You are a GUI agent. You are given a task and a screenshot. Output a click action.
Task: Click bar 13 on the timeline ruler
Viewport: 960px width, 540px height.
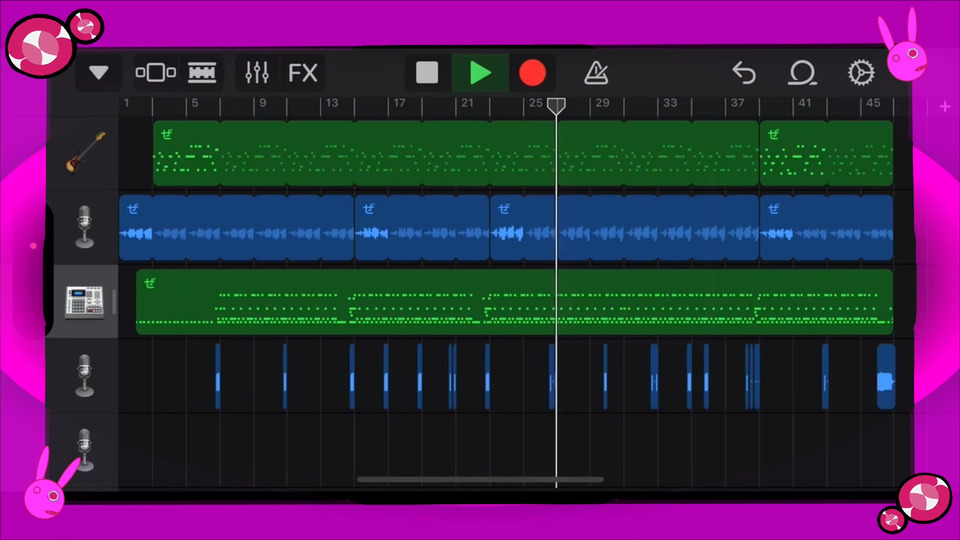pos(332,103)
